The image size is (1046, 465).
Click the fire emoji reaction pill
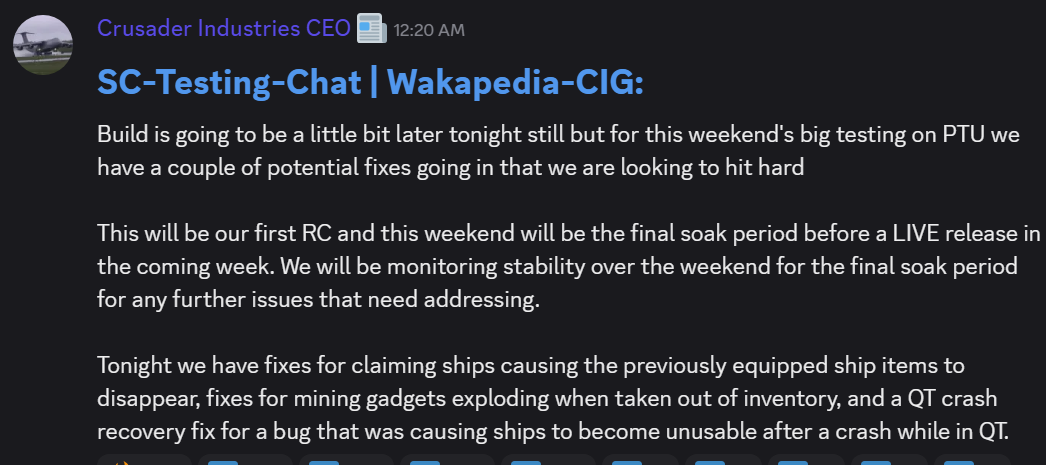[x=145, y=460]
